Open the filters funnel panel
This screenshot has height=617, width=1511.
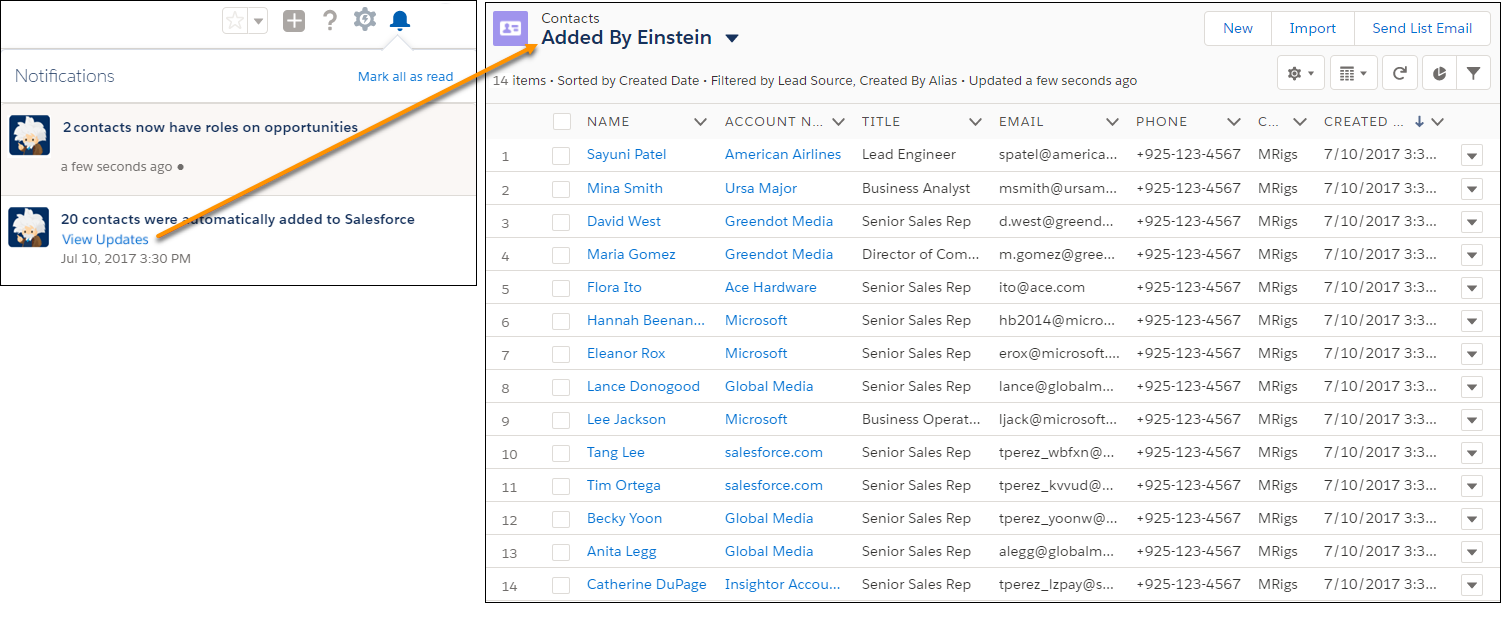click(1473, 73)
